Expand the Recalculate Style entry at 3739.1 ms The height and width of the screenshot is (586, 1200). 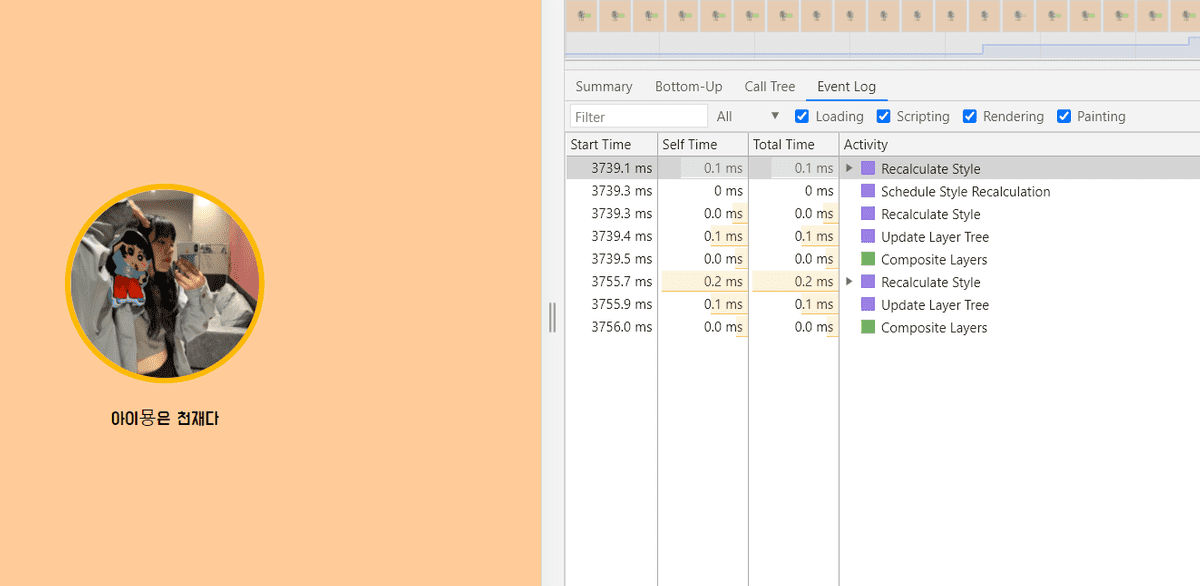(850, 169)
